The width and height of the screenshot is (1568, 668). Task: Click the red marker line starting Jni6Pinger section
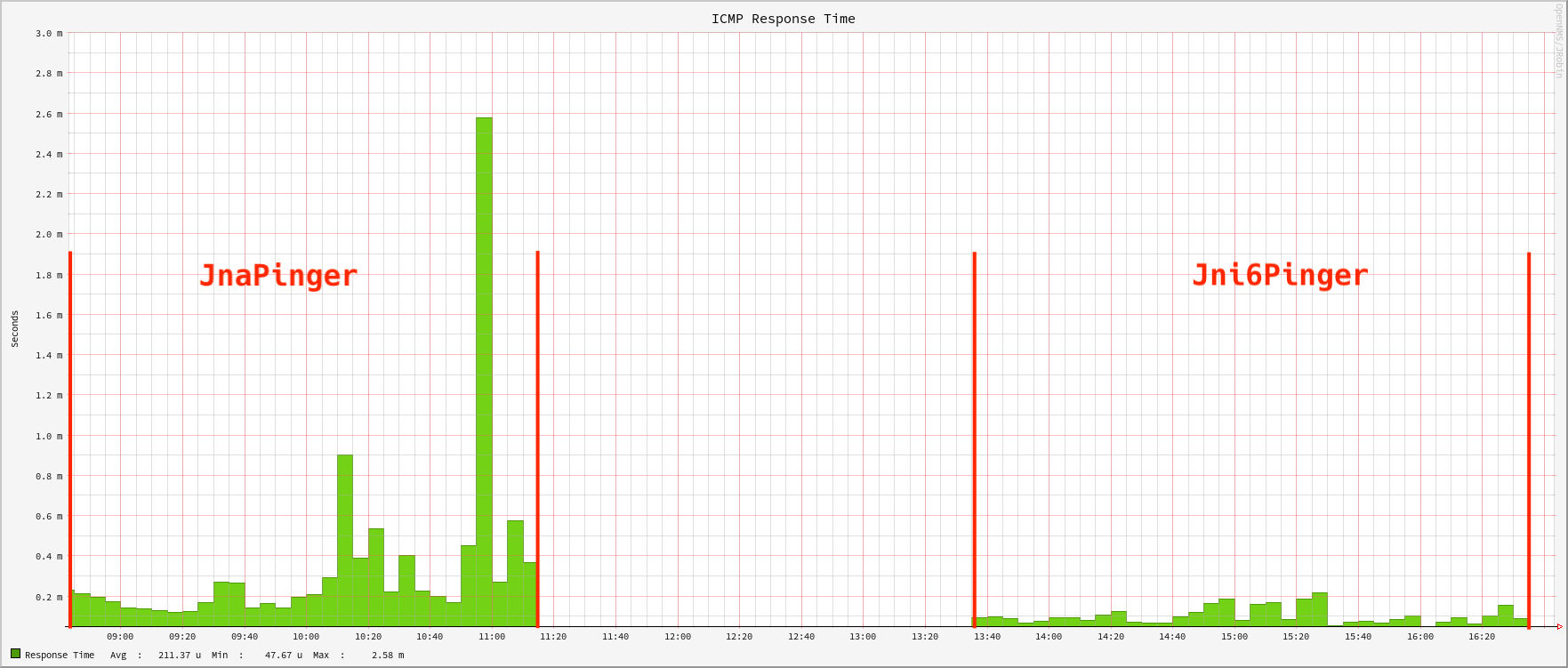click(x=975, y=439)
